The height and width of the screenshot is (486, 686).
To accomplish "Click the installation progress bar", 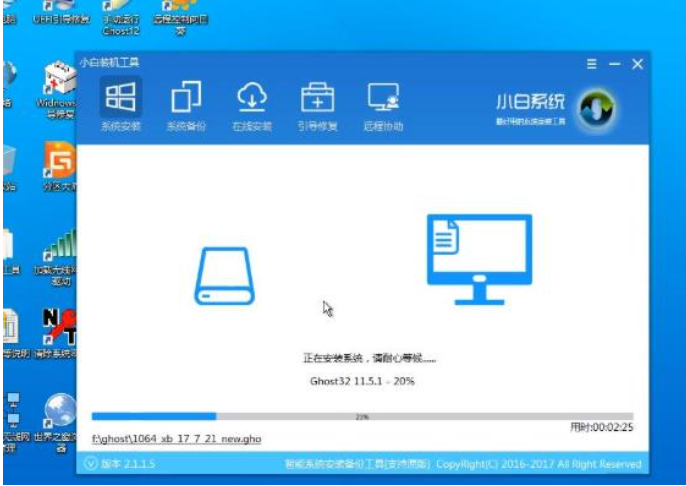I will pos(361,416).
